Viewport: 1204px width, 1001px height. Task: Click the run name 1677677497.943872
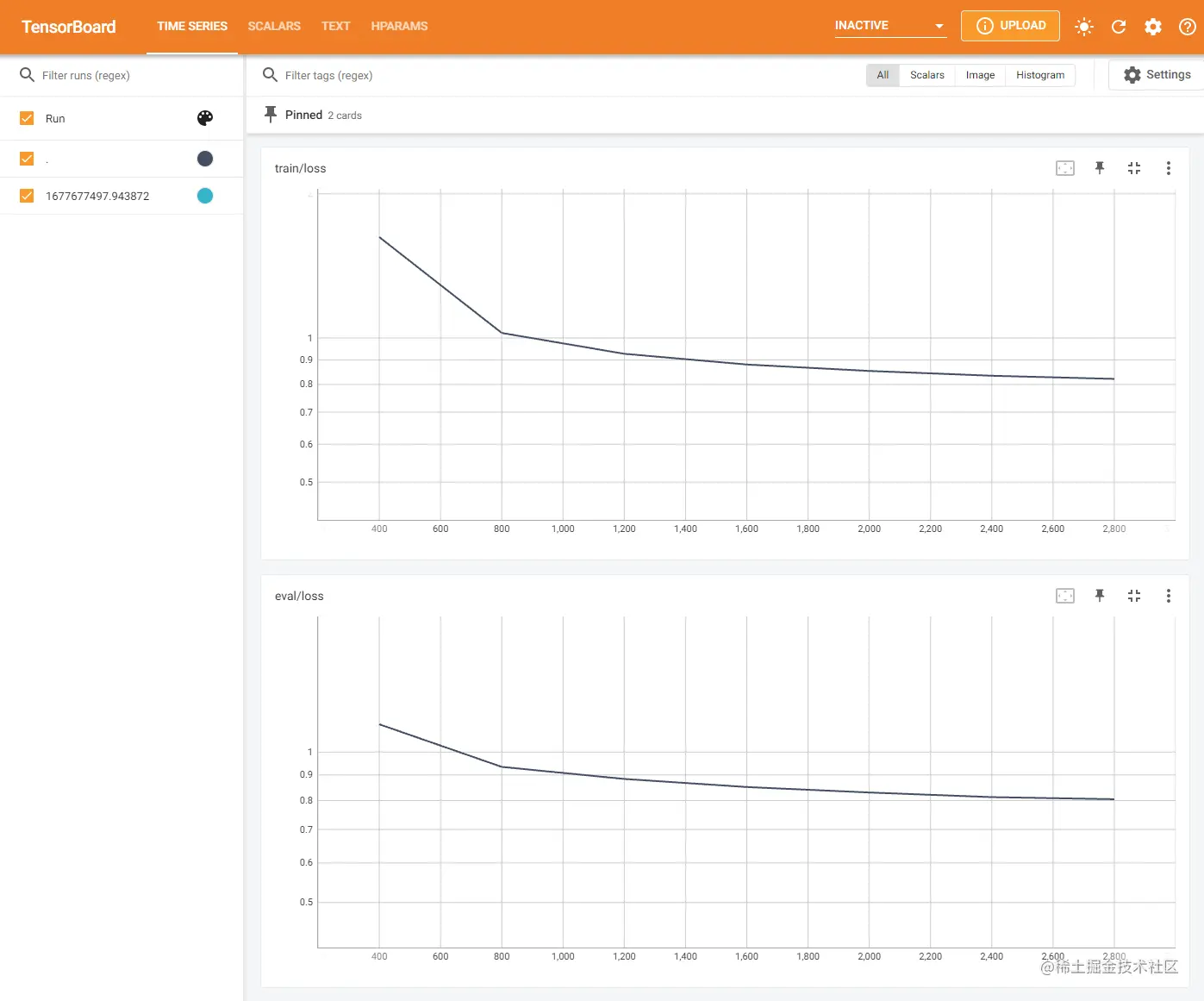click(x=97, y=196)
